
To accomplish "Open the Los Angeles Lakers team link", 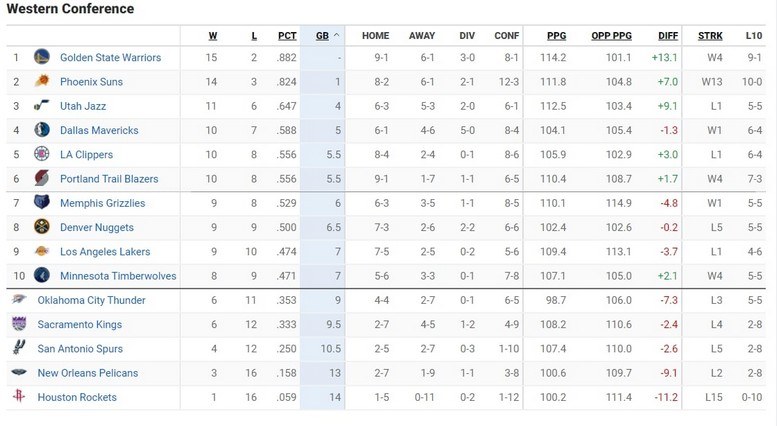I will [105, 252].
